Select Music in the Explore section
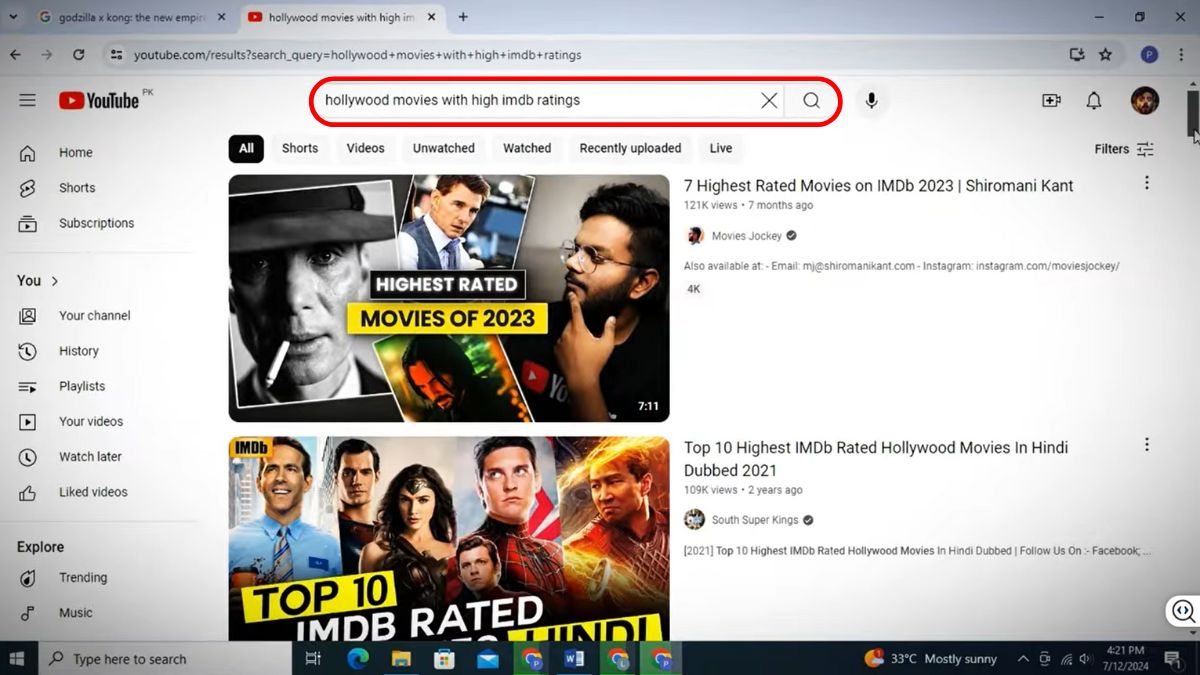Image resolution: width=1200 pixels, height=675 pixels. click(75, 612)
